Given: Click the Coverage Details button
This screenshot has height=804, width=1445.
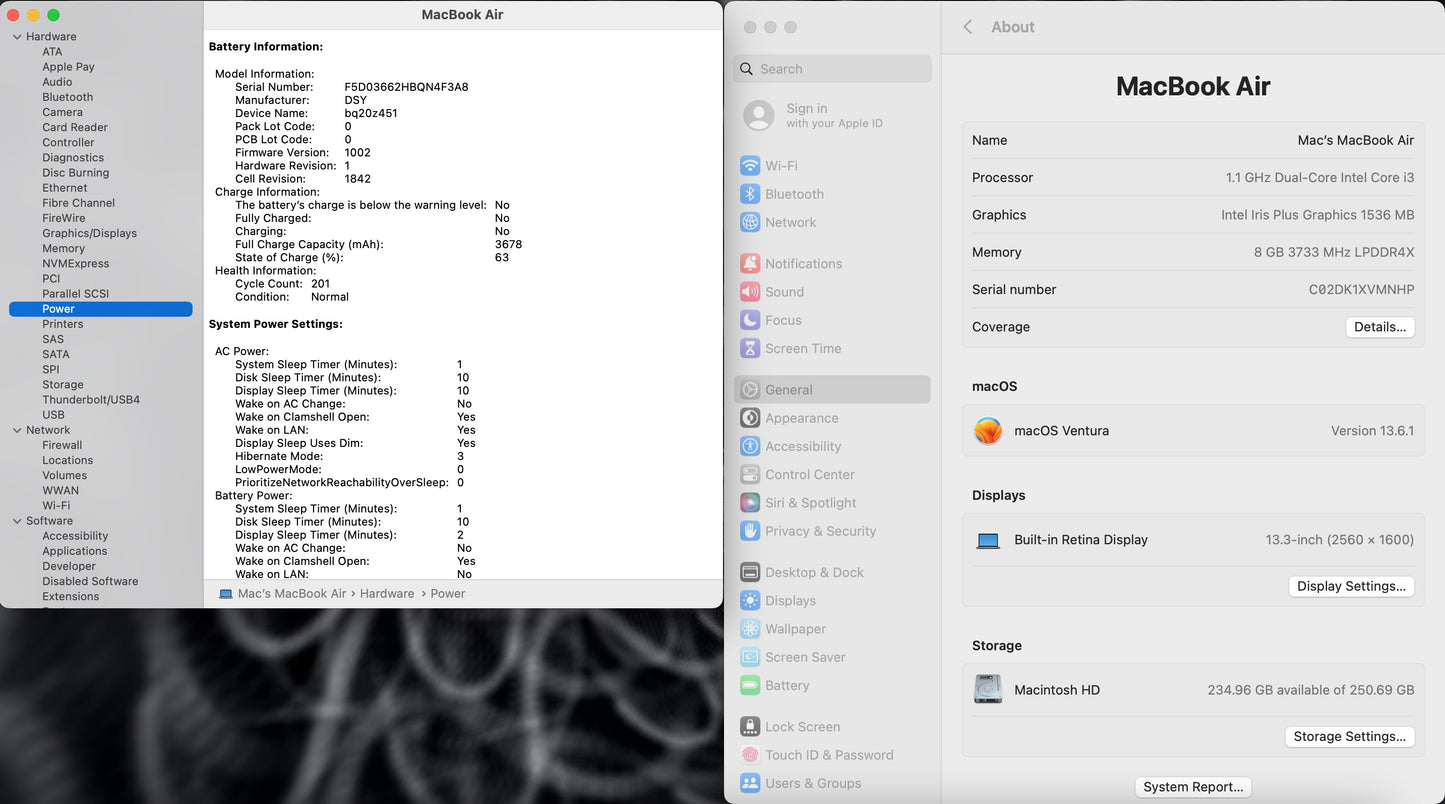Looking at the screenshot, I should tap(1379, 327).
